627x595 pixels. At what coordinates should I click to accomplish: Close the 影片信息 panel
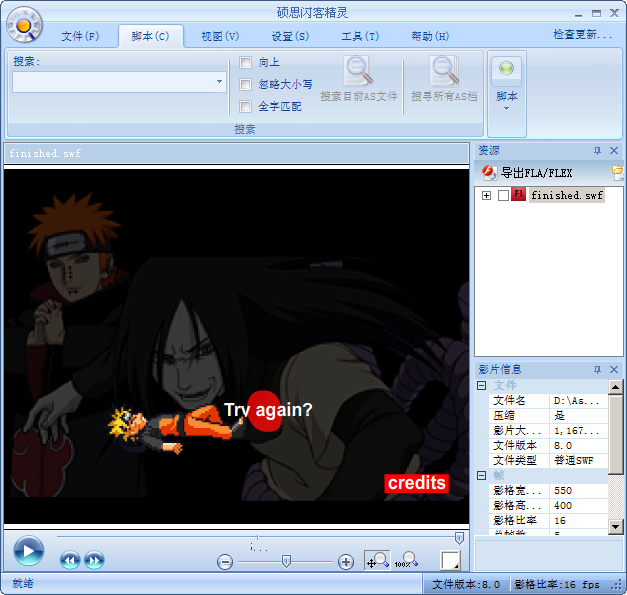[x=614, y=369]
